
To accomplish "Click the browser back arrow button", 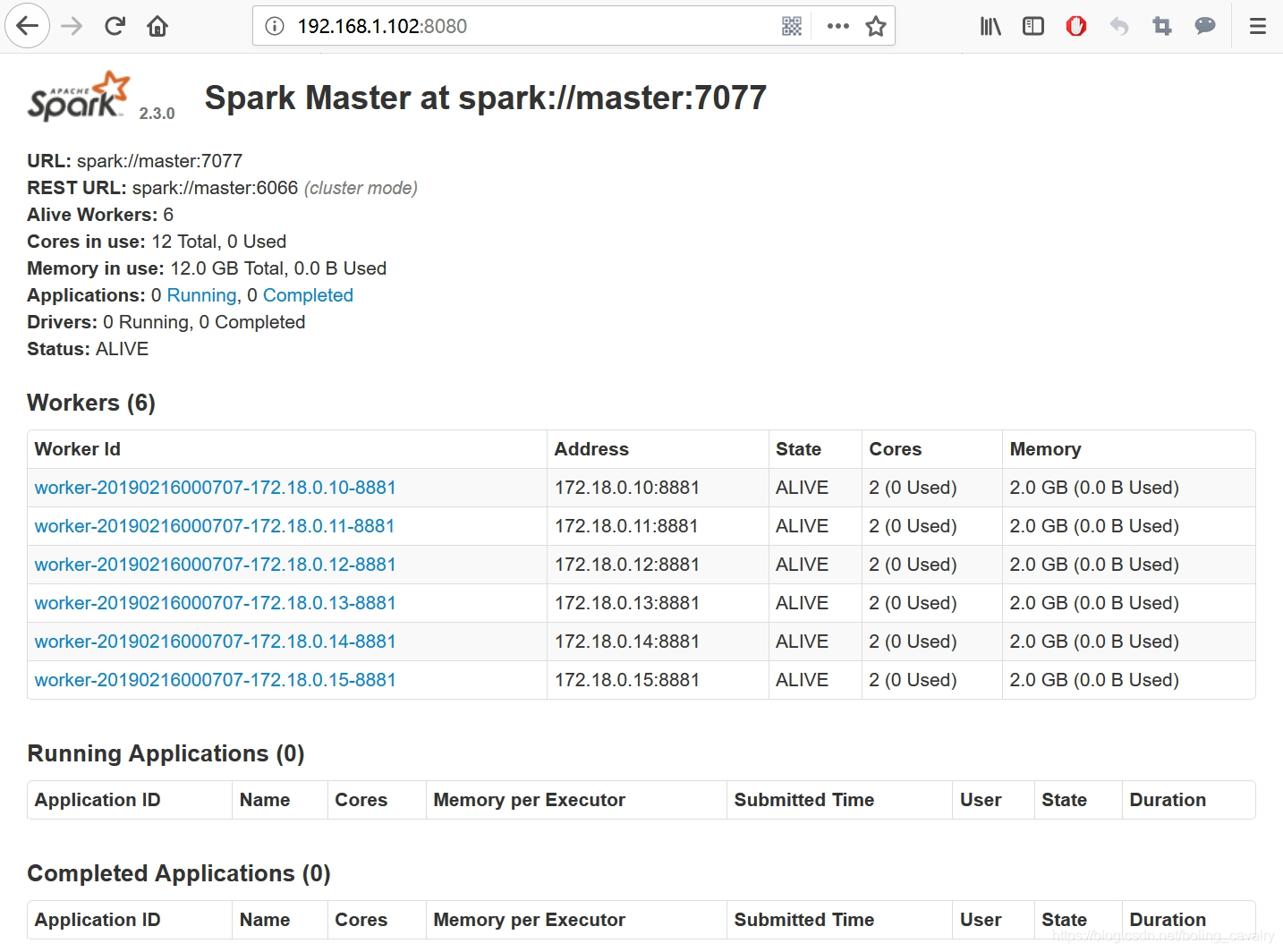I will (28, 26).
